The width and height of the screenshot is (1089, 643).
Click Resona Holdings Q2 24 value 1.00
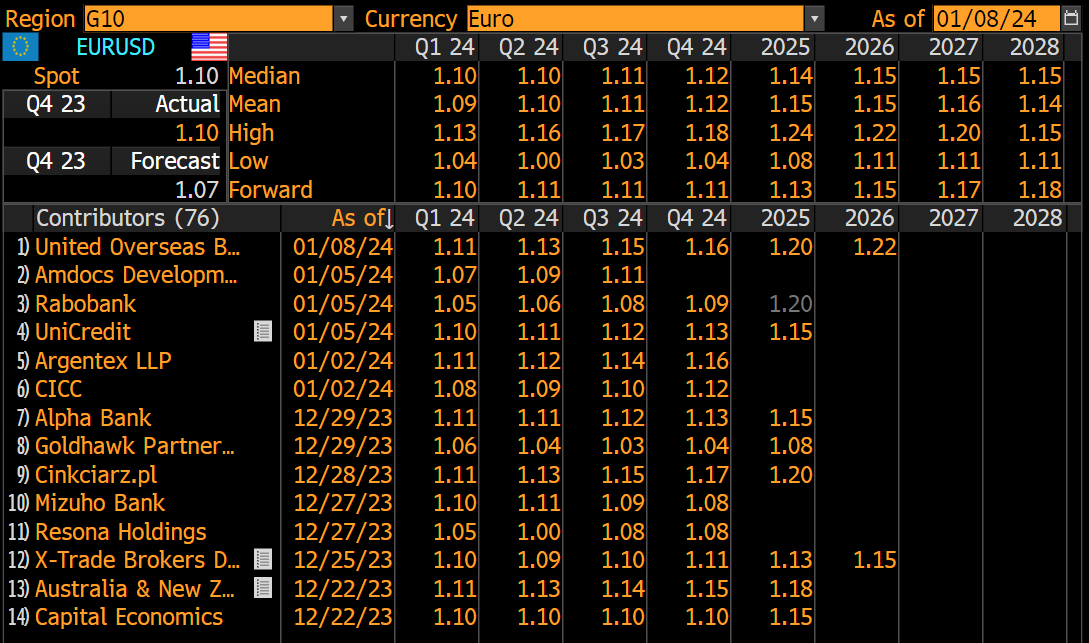point(538,531)
